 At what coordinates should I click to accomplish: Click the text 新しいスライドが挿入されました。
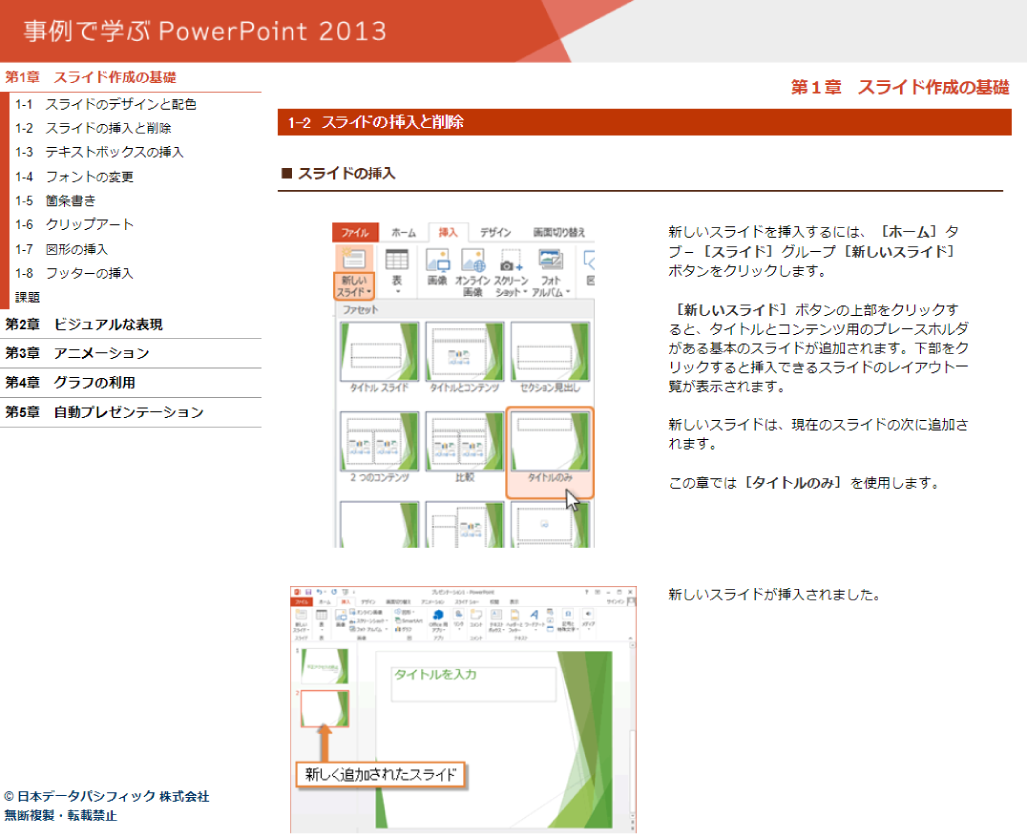tap(774, 595)
